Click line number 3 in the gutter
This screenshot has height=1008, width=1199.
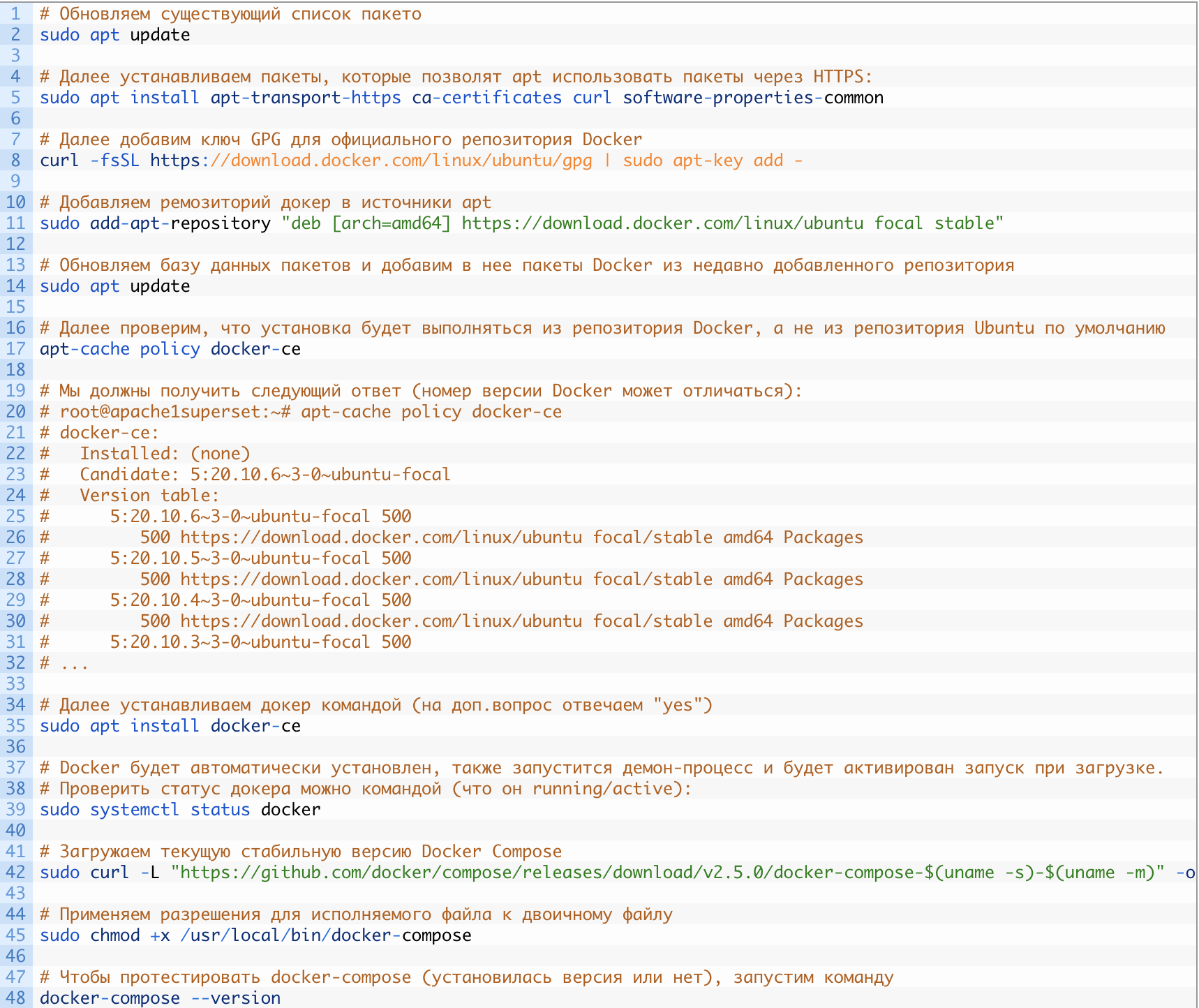pyautogui.click(x=16, y=56)
